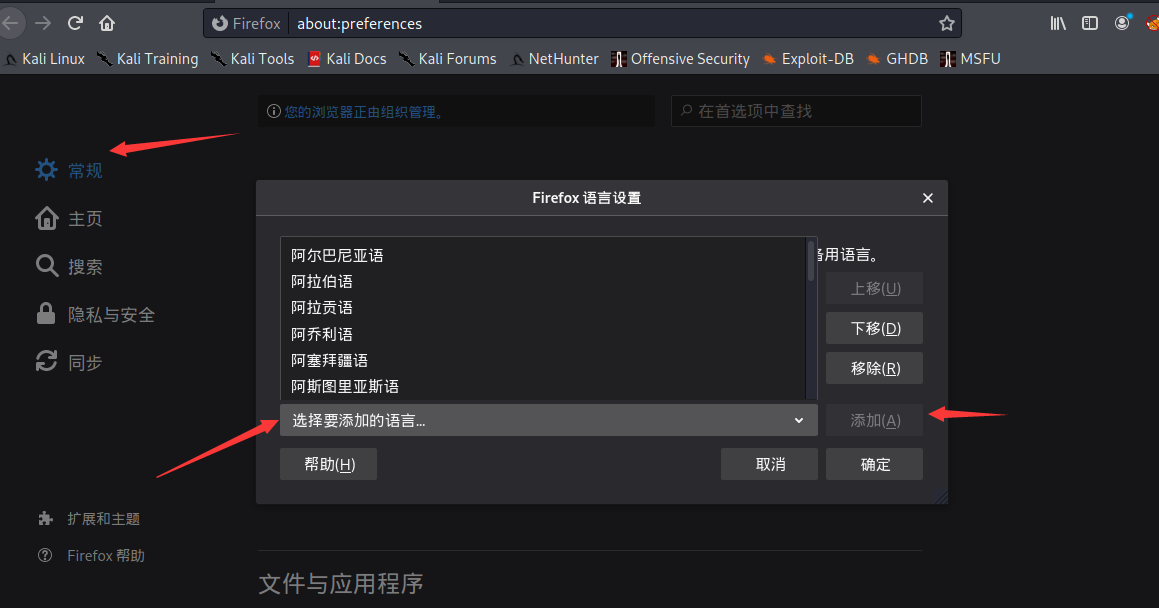This screenshot has width=1159, height=608.
Task: Click the 添加(A) button
Action: click(x=874, y=420)
